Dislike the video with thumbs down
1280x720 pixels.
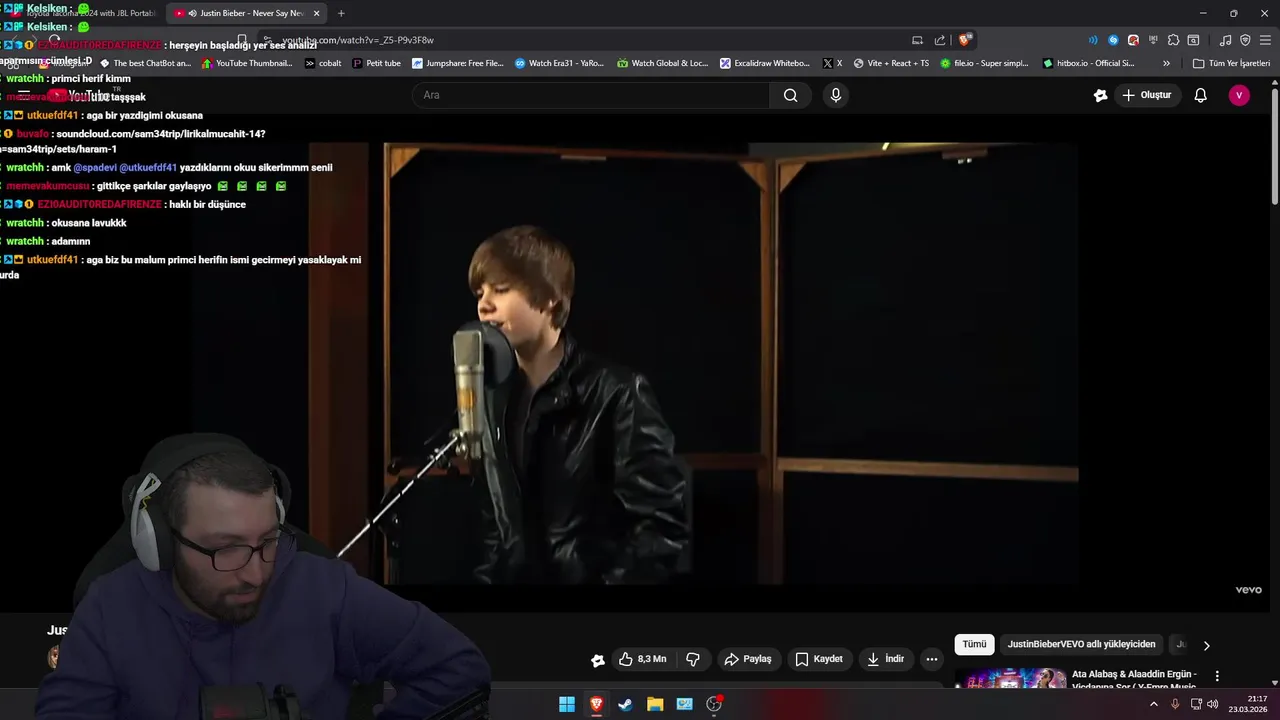pos(692,659)
